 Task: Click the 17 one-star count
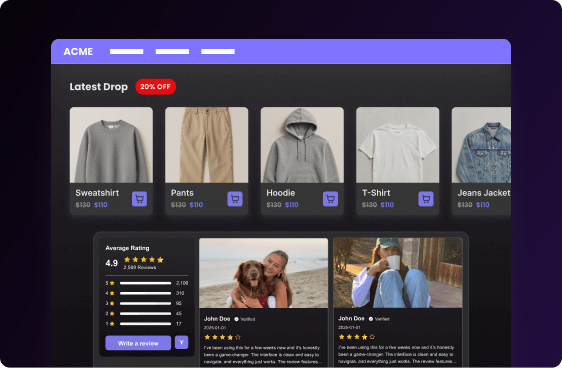tap(179, 324)
